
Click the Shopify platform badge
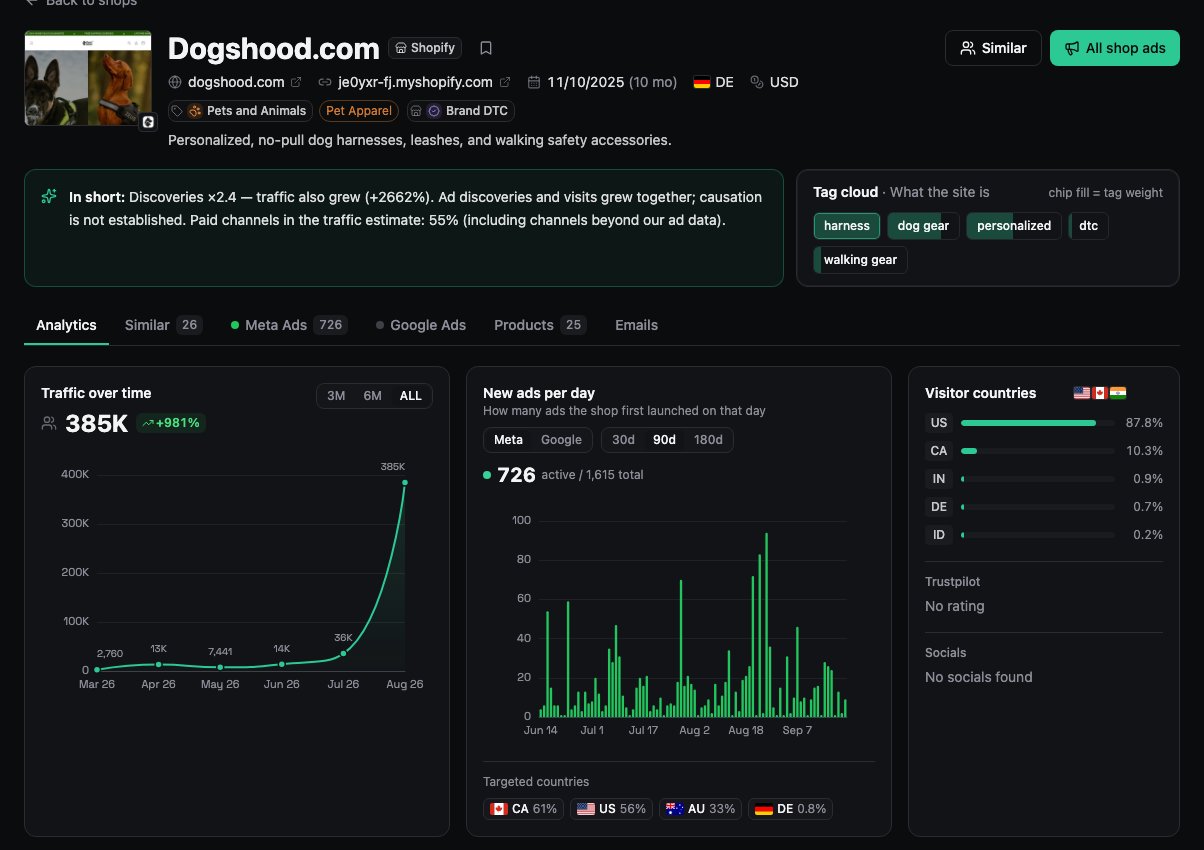pos(426,48)
